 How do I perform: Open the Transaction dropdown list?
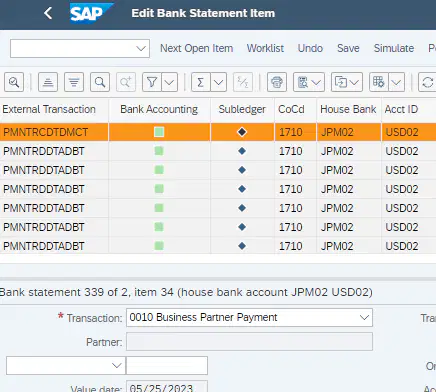(x=364, y=317)
